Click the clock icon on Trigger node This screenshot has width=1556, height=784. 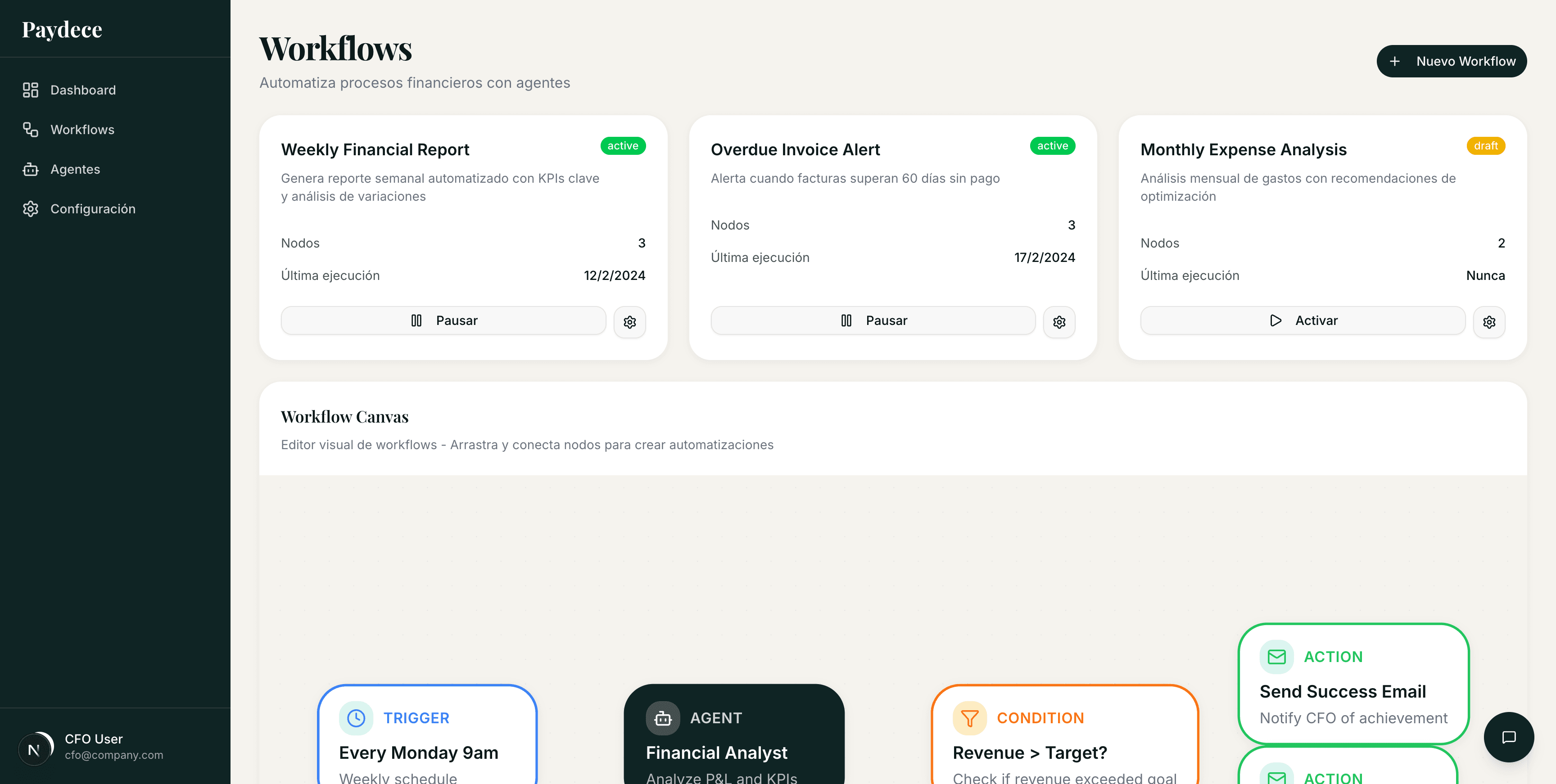tap(357, 717)
